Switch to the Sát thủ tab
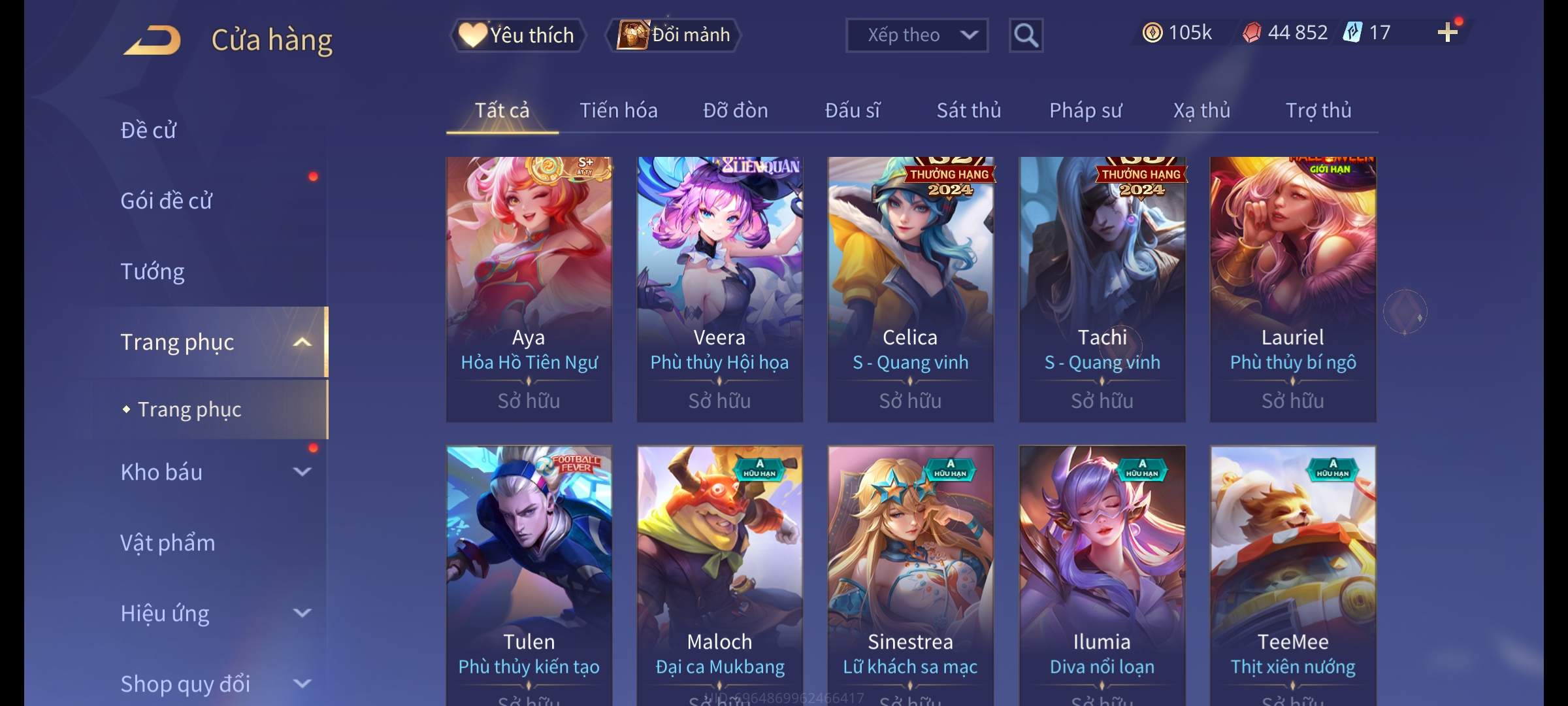The image size is (1568, 706). point(969,110)
